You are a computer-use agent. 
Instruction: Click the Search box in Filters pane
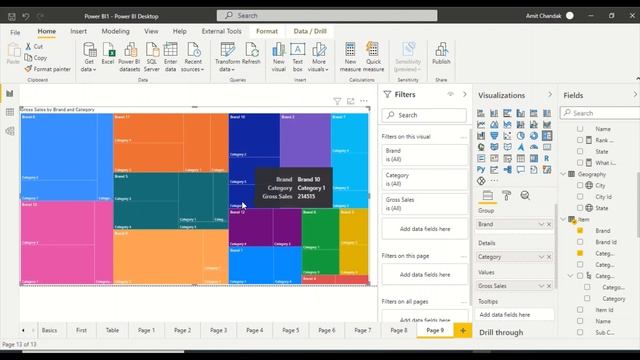(x=424, y=115)
